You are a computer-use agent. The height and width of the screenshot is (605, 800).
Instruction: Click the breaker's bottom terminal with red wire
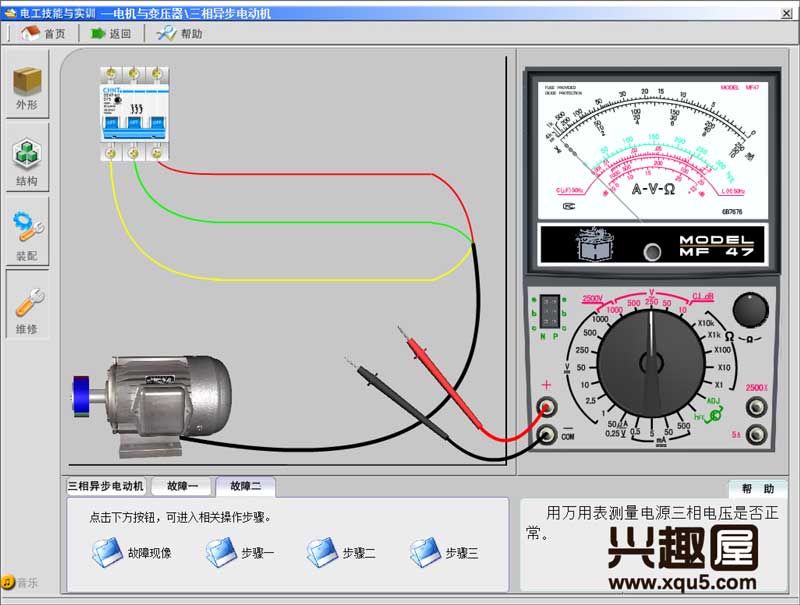[157, 153]
